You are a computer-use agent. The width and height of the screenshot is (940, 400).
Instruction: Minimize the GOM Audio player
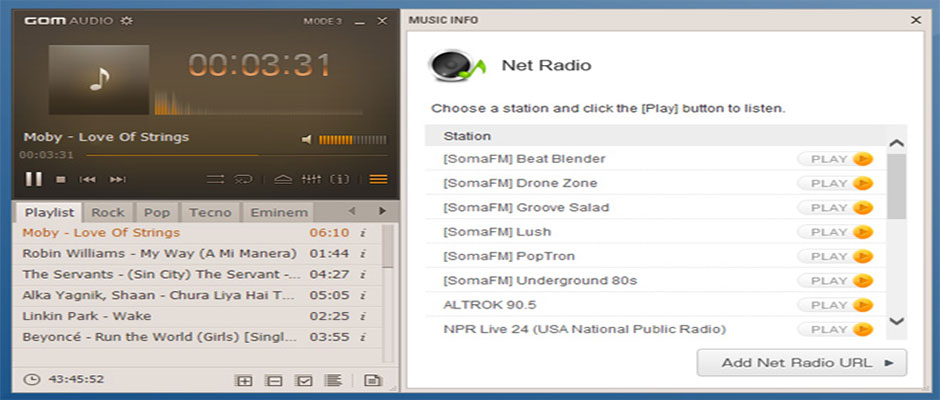pos(360,22)
